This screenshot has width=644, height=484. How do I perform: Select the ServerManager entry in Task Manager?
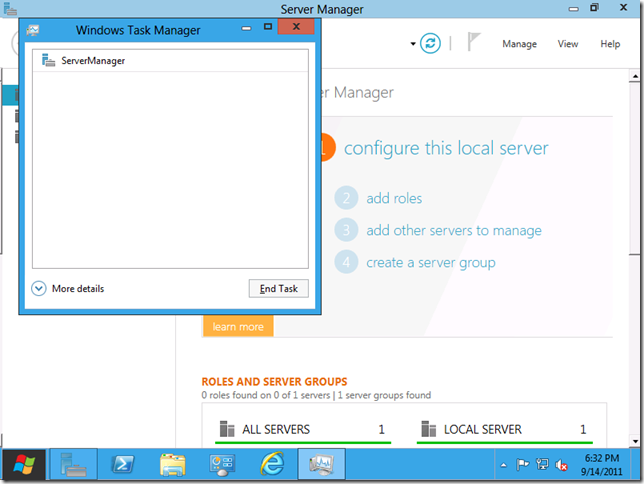point(170,61)
